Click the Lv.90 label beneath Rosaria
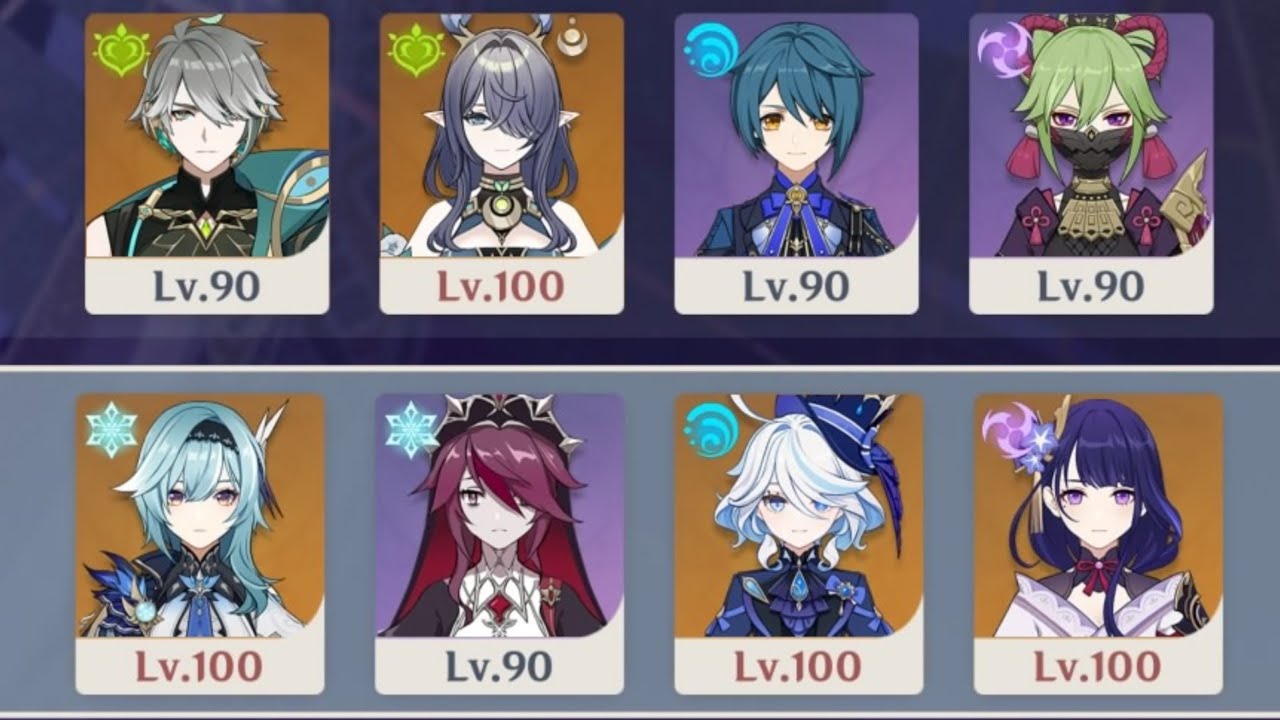The width and height of the screenshot is (1280, 720). 499,666
